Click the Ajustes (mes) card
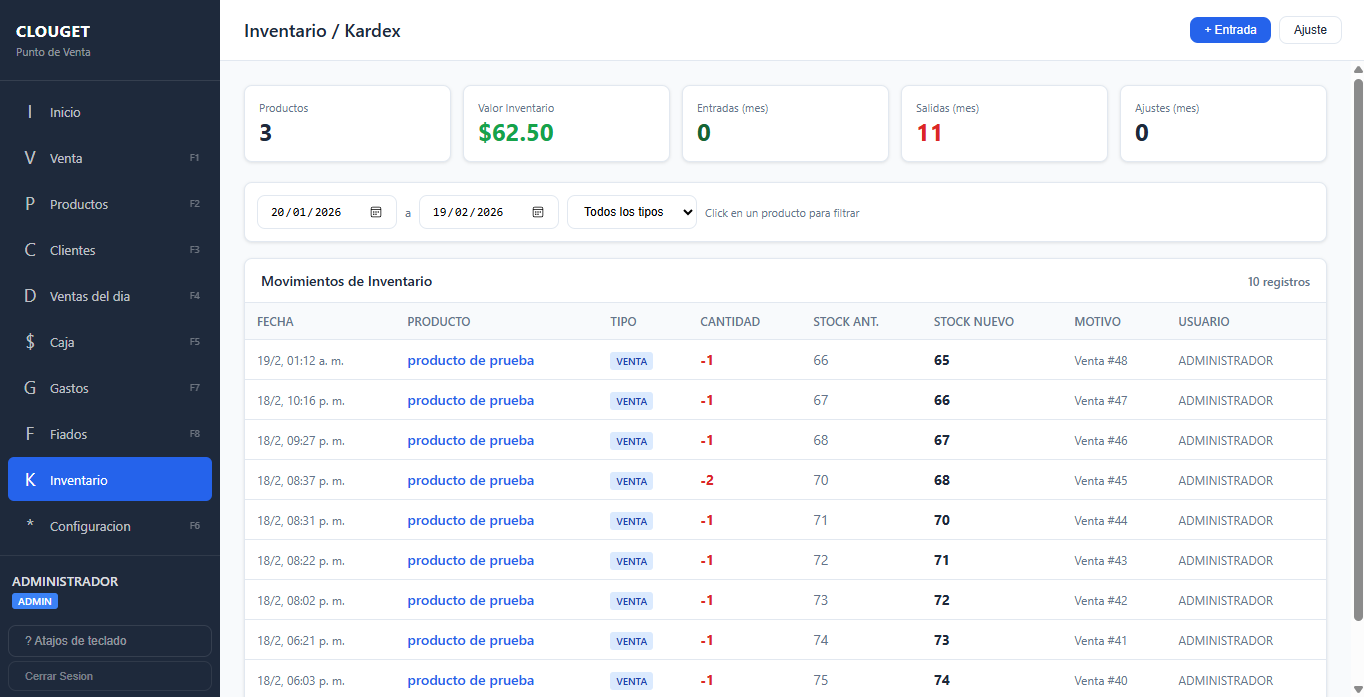This screenshot has height=697, width=1364. [1223, 123]
